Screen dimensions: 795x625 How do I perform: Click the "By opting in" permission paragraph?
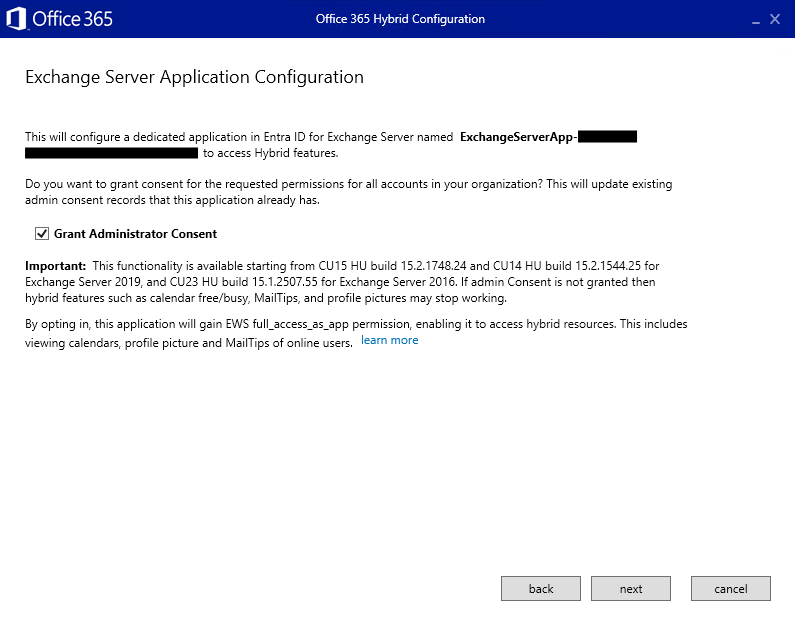(355, 324)
